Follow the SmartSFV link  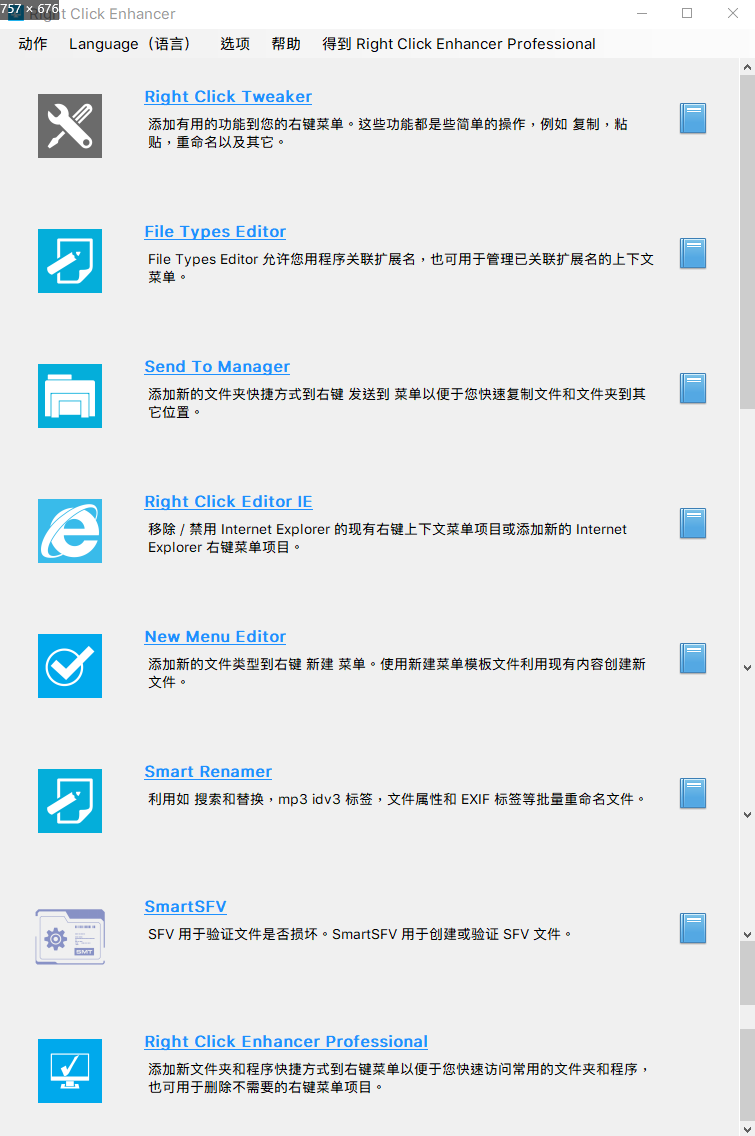pyautogui.click(x=185, y=906)
